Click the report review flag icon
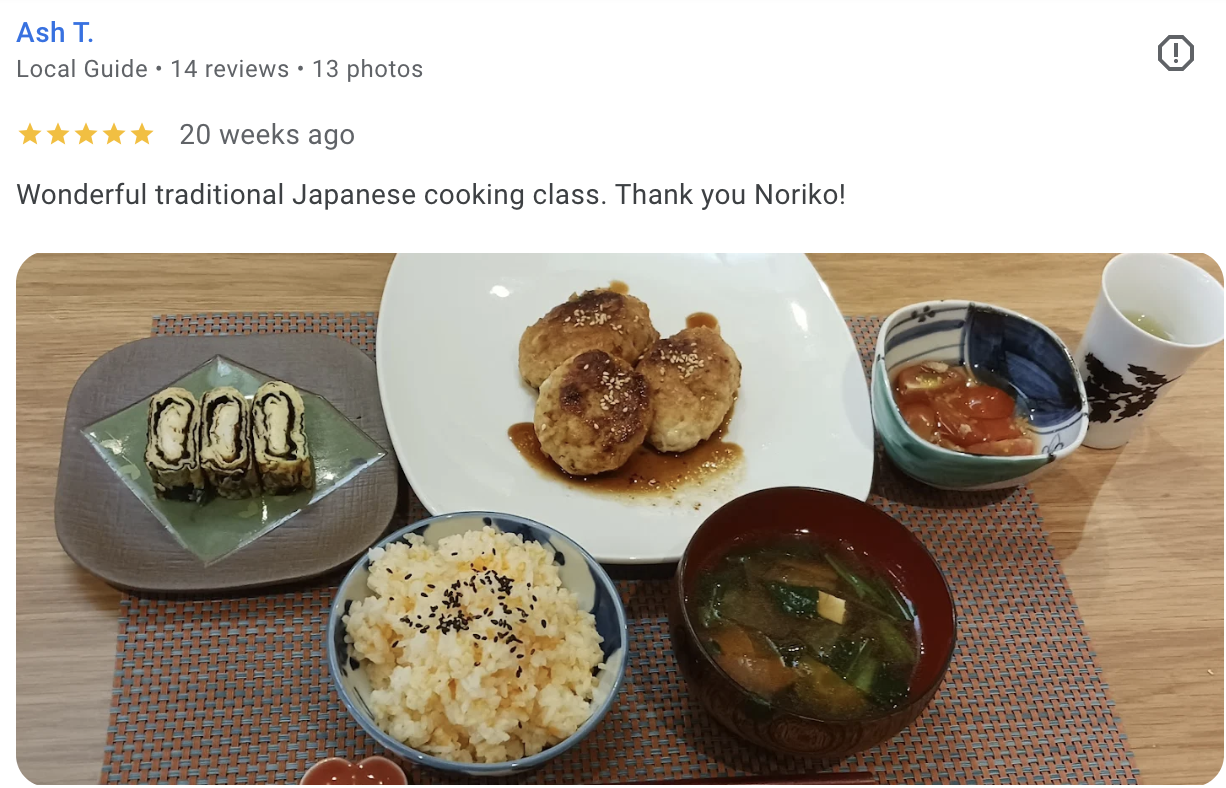This screenshot has height=788, width=1226. 1175,53
